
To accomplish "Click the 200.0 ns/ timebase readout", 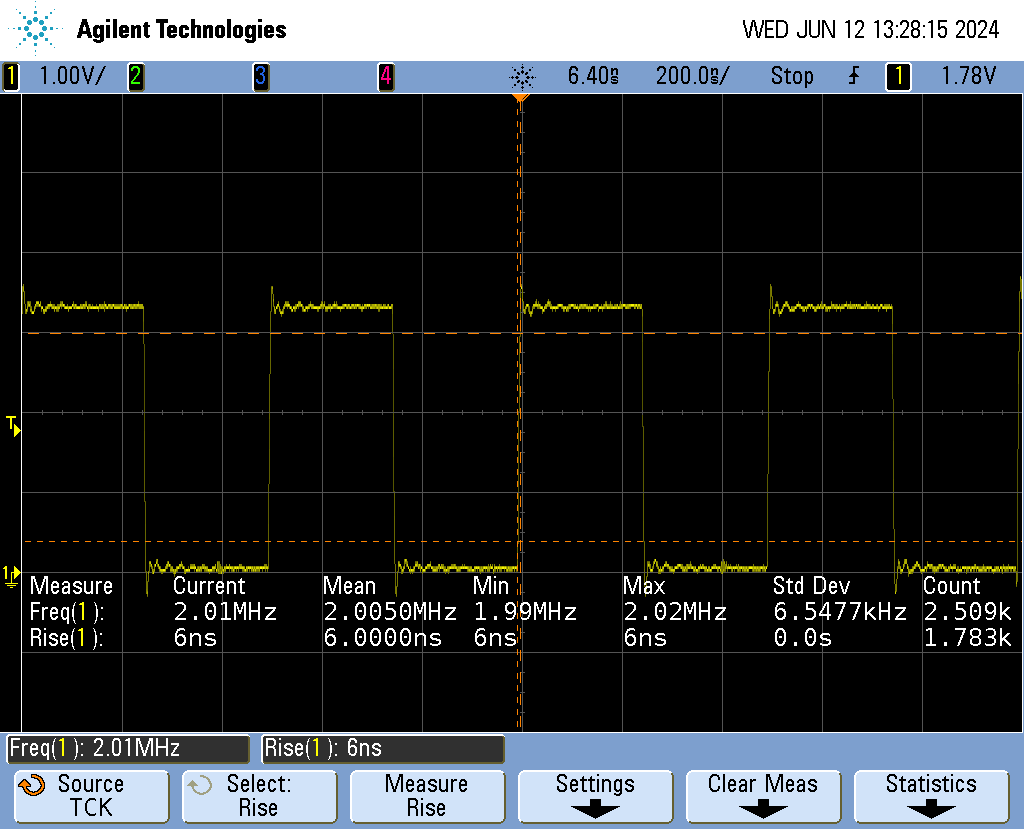I will 692,76.
